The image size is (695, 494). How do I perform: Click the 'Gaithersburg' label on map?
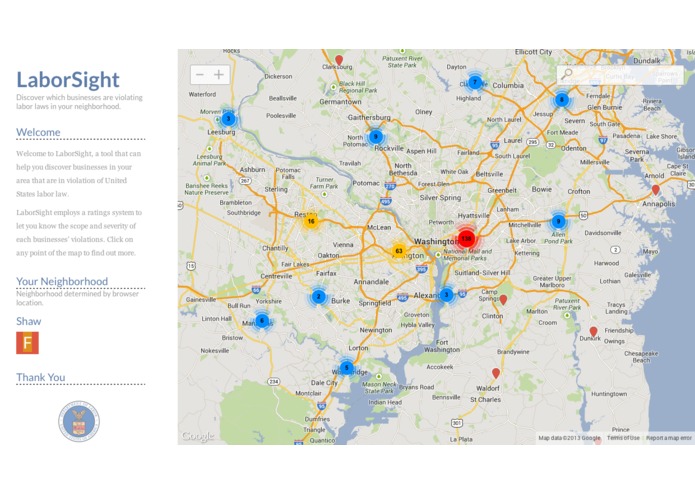[369, 117]
